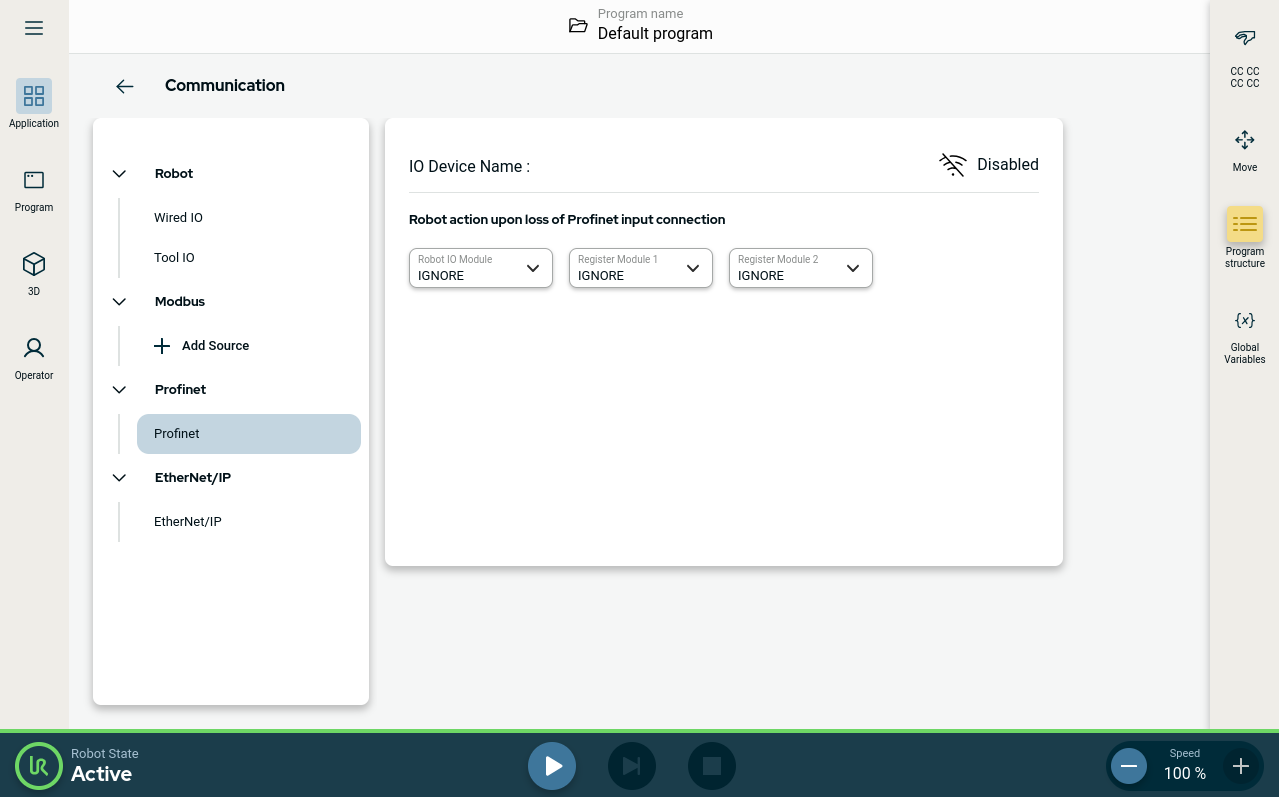Decrease speed with the minus button
Viewport: 1279px width, 797px height.
[x=1128, y=766]
